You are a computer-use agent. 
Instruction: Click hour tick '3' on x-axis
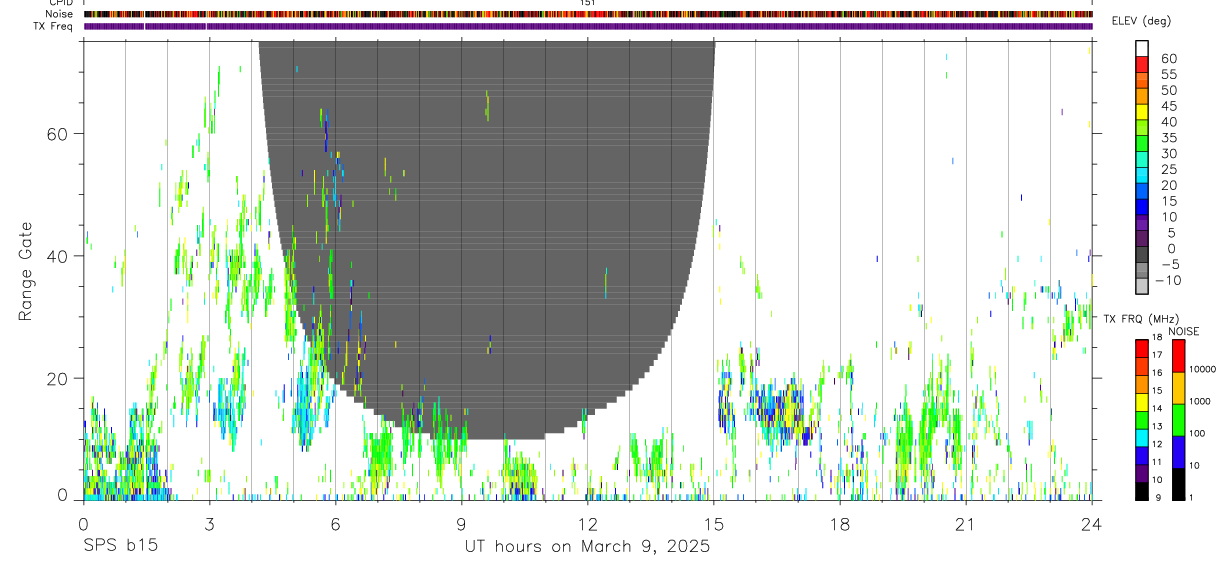pos(209,524)
